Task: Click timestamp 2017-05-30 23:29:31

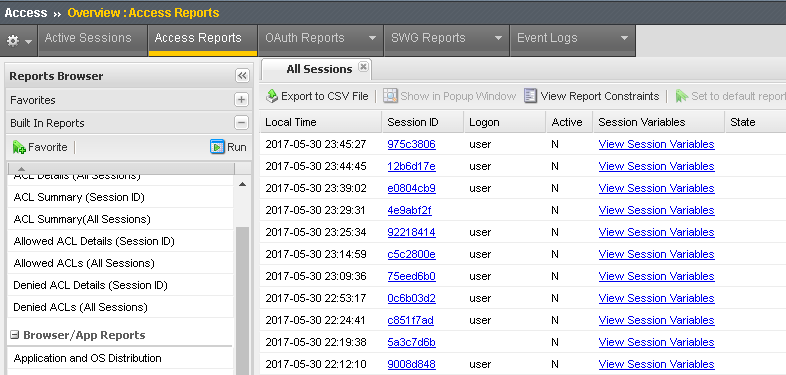Action: [x=316, y=211]
